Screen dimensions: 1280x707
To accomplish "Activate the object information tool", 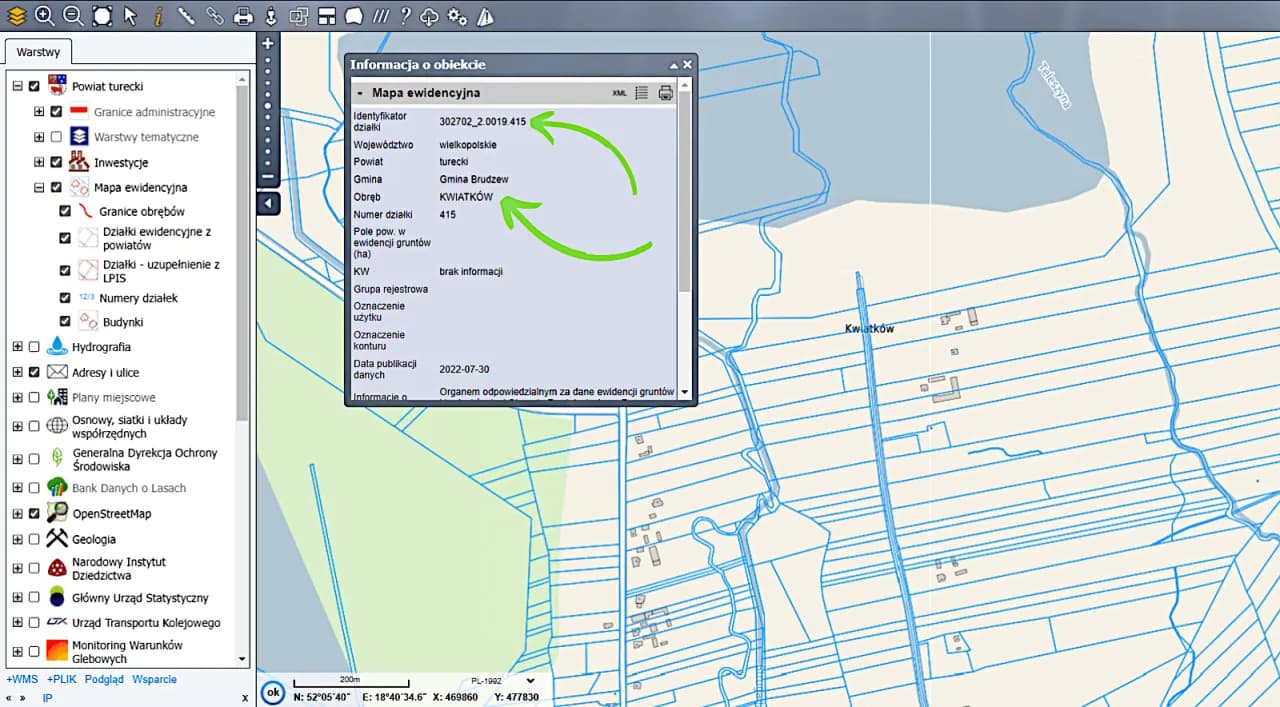I will click(158, 15).
